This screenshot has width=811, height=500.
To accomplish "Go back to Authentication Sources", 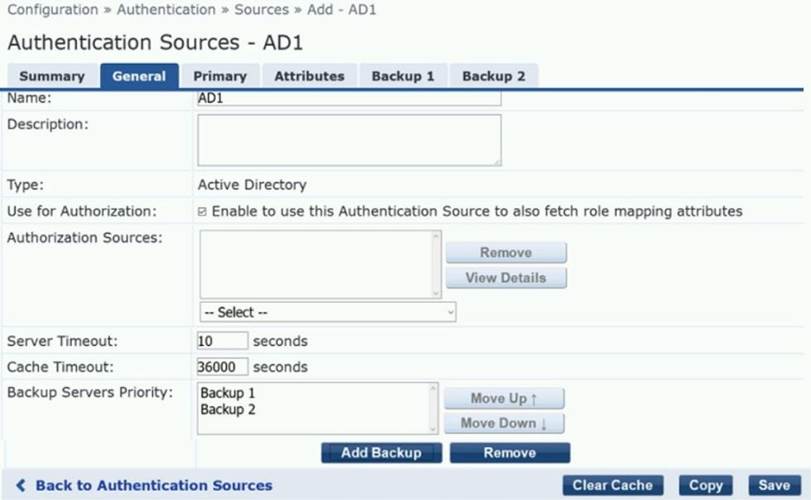I will point(144,485).
